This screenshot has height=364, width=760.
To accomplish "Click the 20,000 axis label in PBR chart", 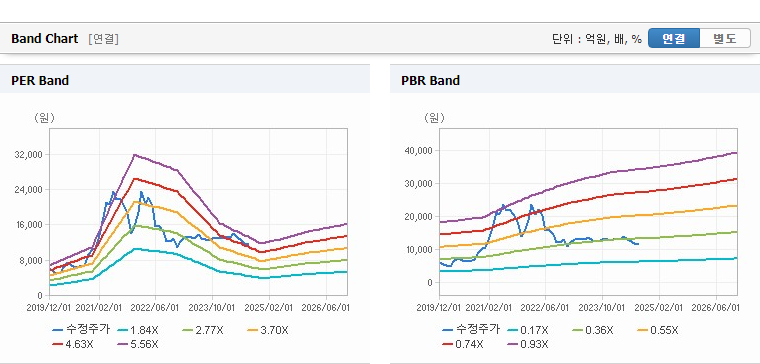I will [420, 216].
